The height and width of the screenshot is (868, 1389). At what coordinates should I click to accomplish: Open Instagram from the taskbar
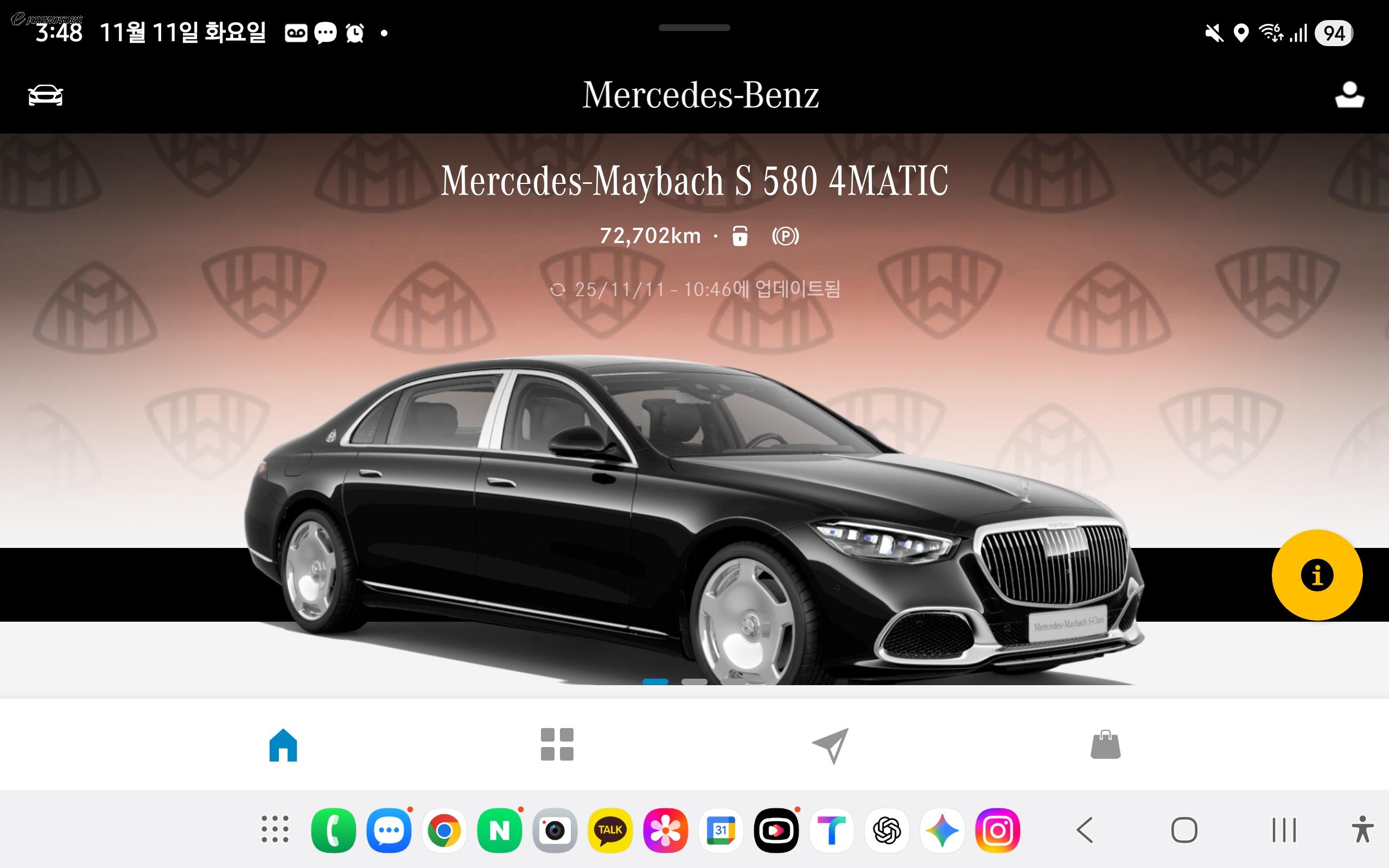click(x=997, y=830)
